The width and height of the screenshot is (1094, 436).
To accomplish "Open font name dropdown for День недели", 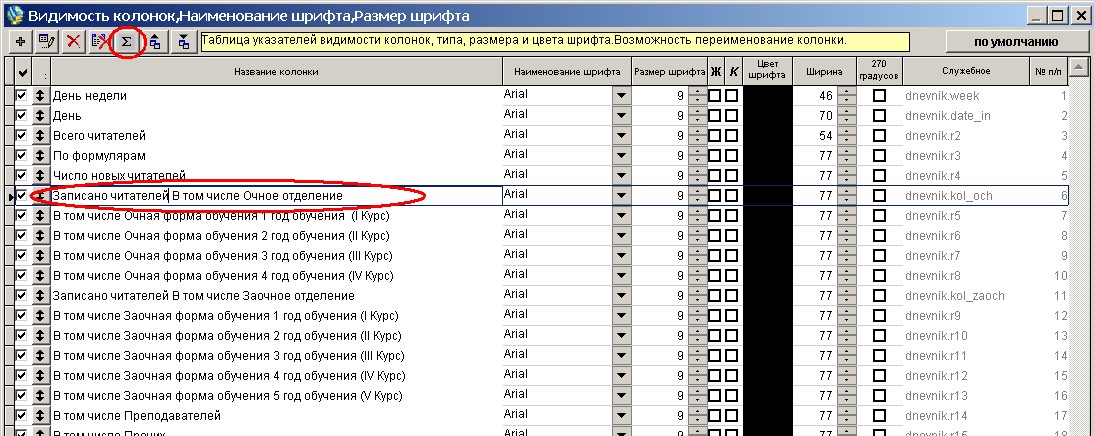I will click(622, 96).
